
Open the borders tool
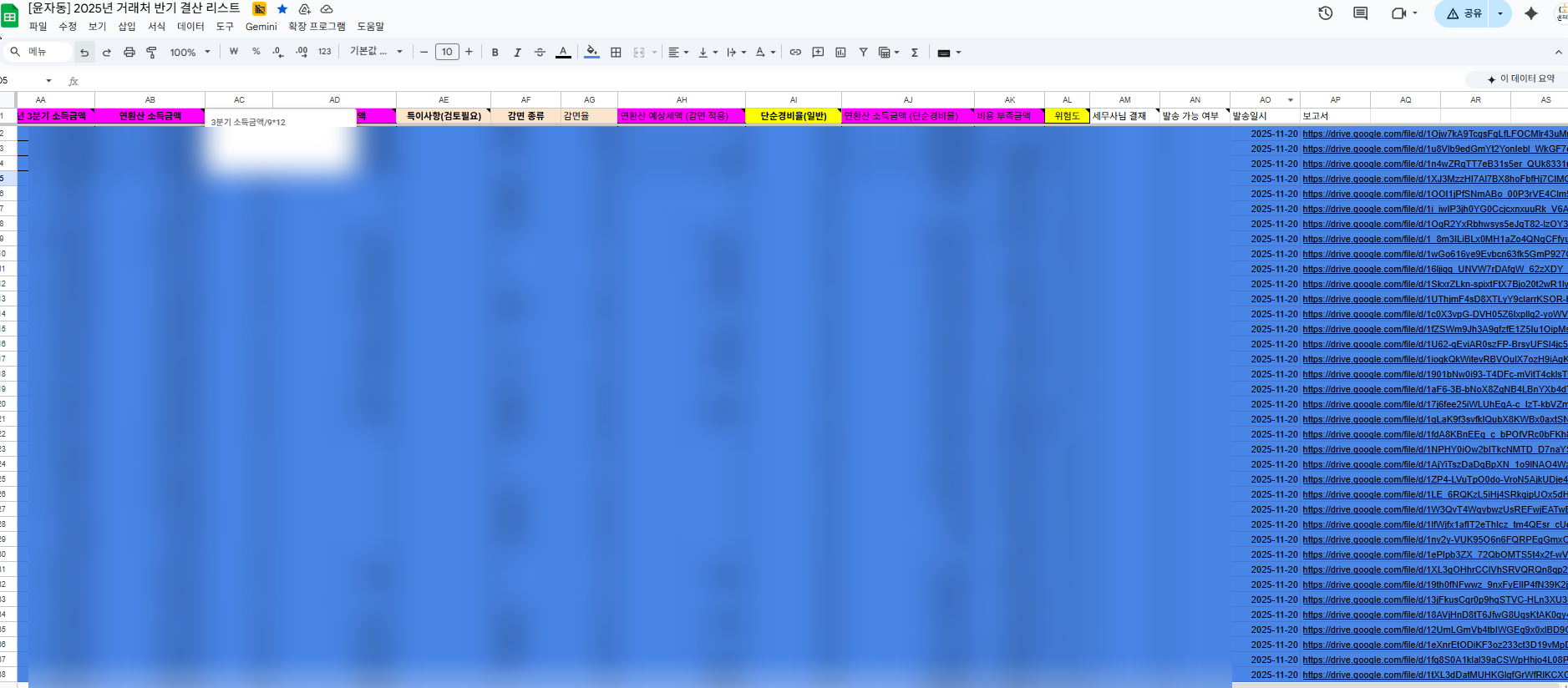616,52
